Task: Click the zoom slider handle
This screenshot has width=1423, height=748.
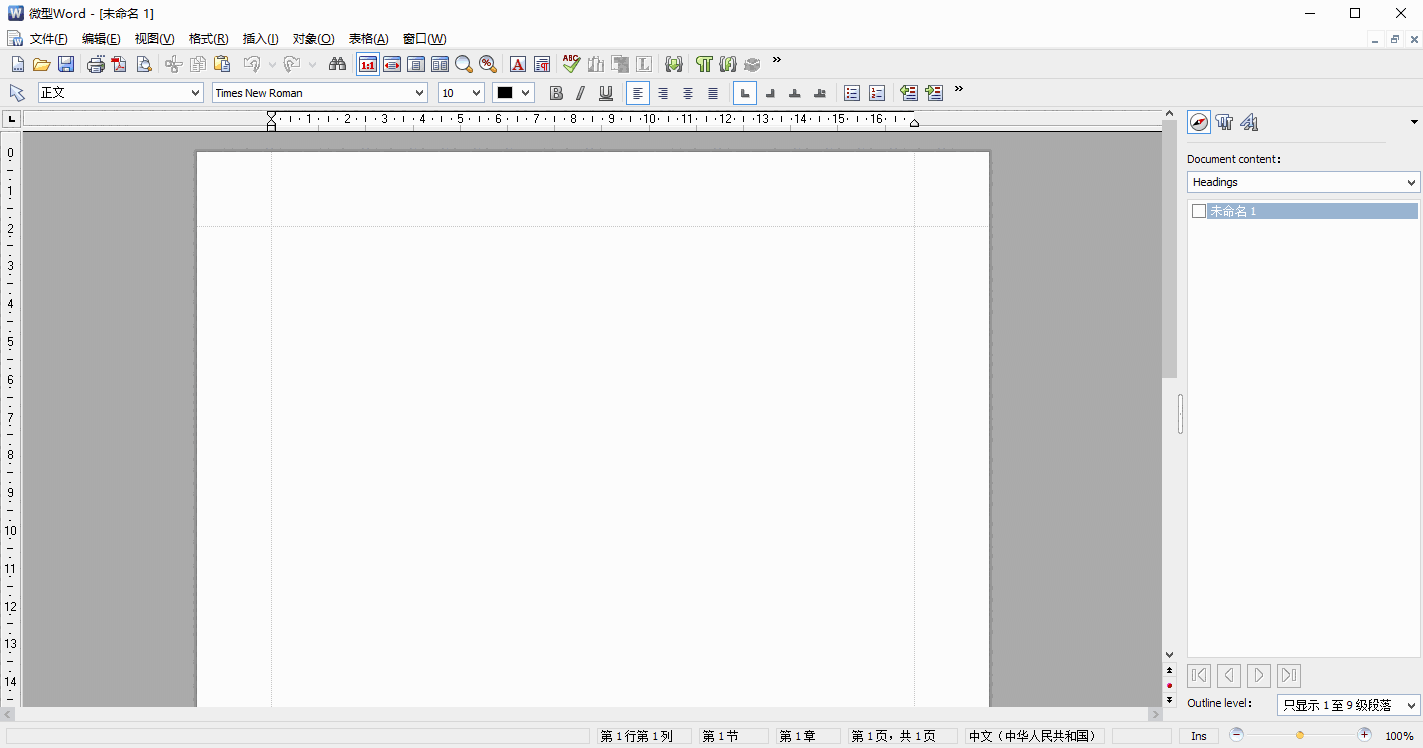Action: click(1300, 735)
